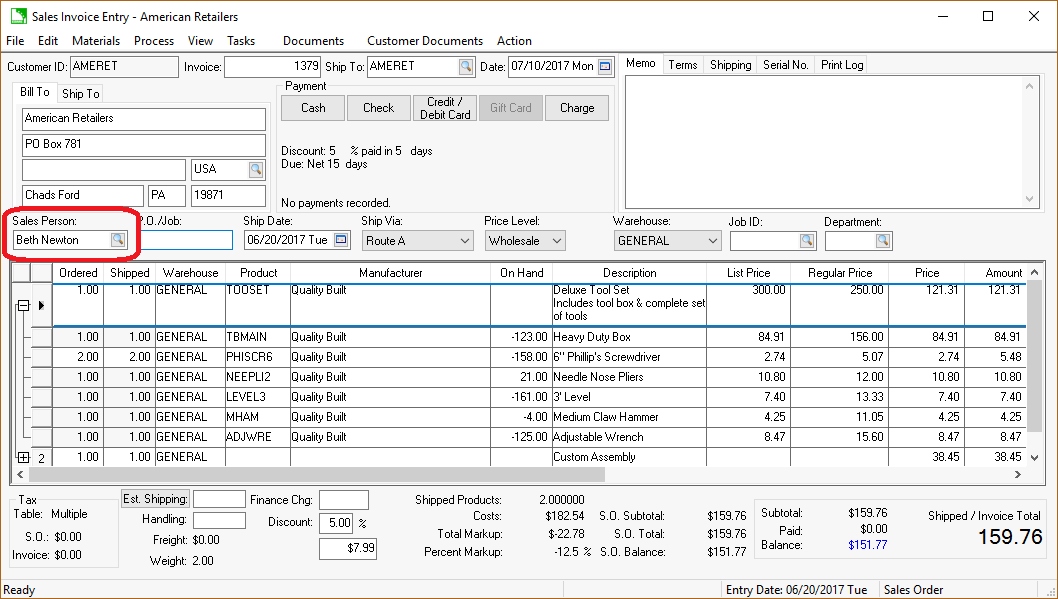Expand the Custom Assembly row
Image resolution: width=1058 pixels, height=599 pixels.
[x=23, y=457]
